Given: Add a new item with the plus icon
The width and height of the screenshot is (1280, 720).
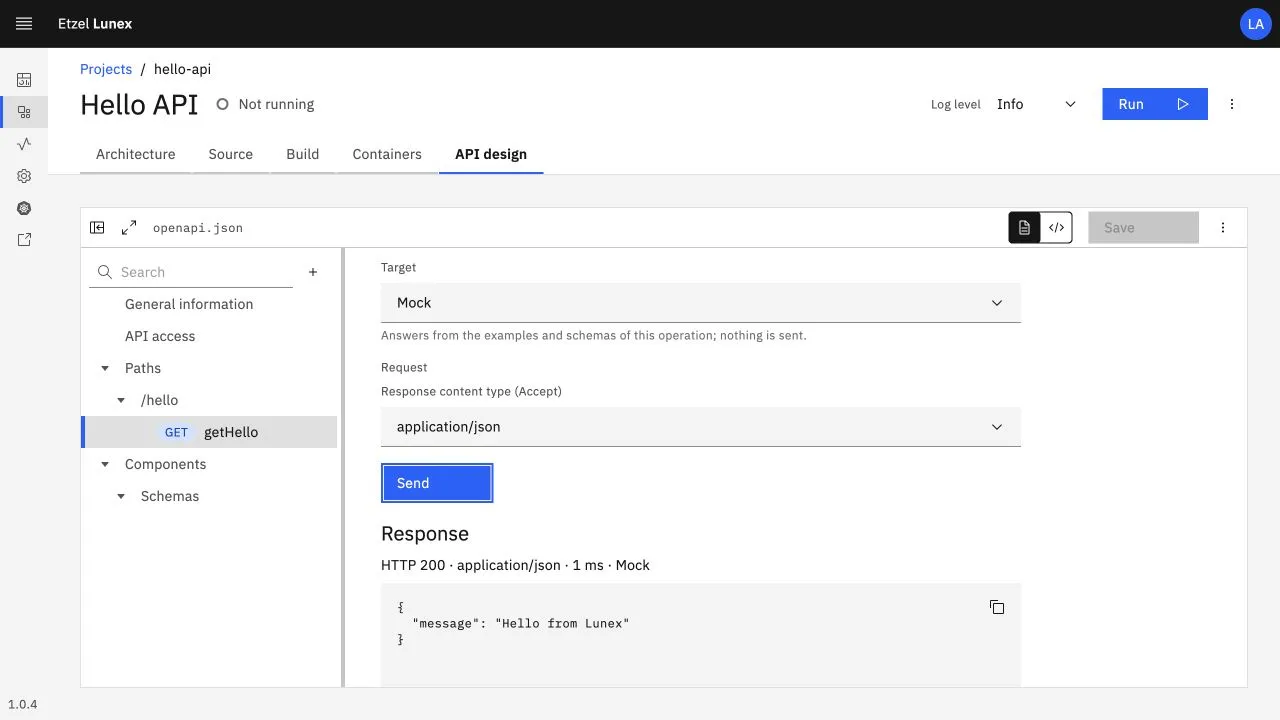Looking at the screenshot, I should coord(313,272).
